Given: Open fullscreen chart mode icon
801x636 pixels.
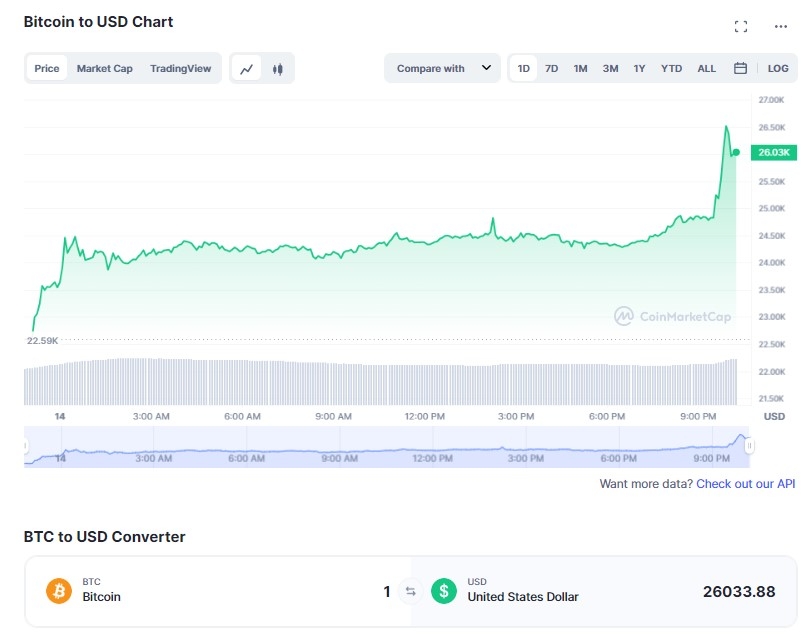Looking at the screenshot, I should [x=741, y=27].
